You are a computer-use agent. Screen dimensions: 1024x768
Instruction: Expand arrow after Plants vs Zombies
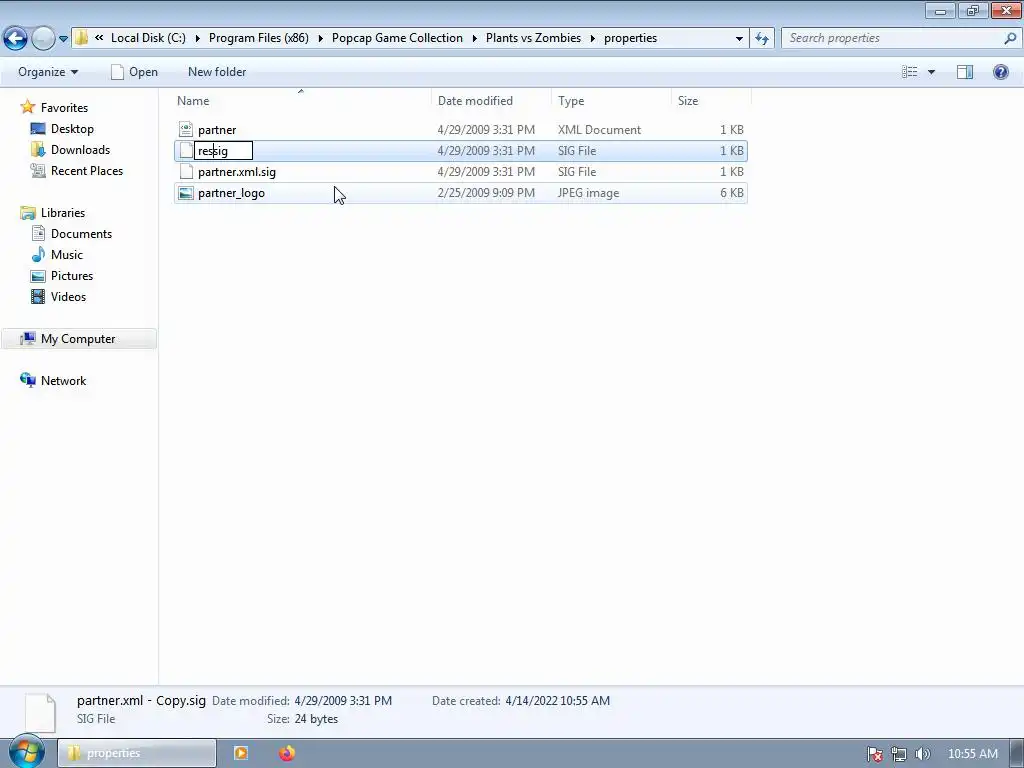point(592,38)
